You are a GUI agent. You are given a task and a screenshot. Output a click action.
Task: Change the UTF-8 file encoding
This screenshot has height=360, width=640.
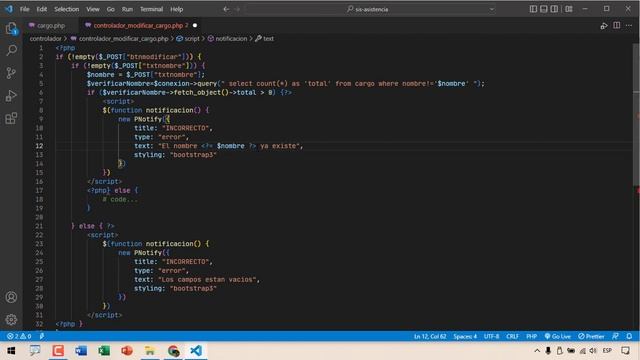(x=491, y=336)
